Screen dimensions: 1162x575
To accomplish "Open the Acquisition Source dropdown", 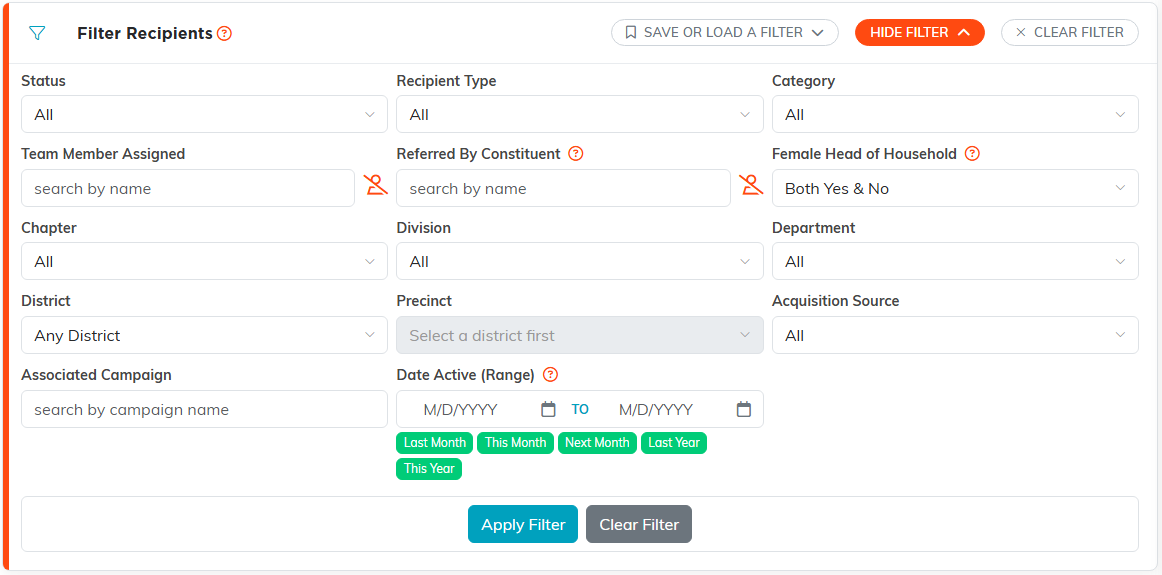I will pyautogui.click(x=955, y=335).
